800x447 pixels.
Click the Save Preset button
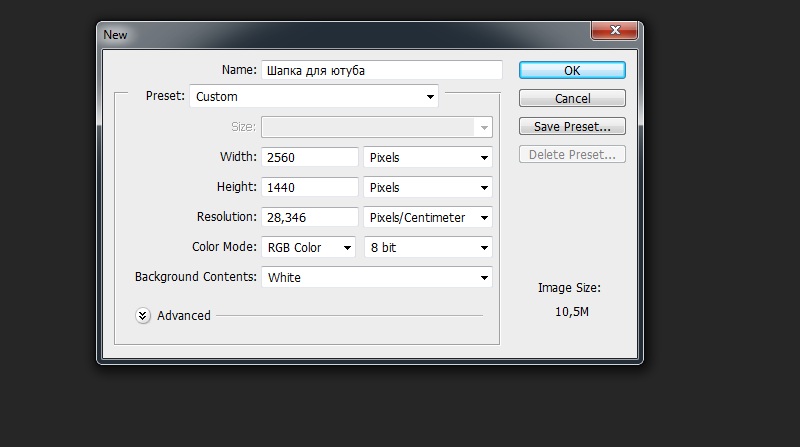[x=572, y=127]
